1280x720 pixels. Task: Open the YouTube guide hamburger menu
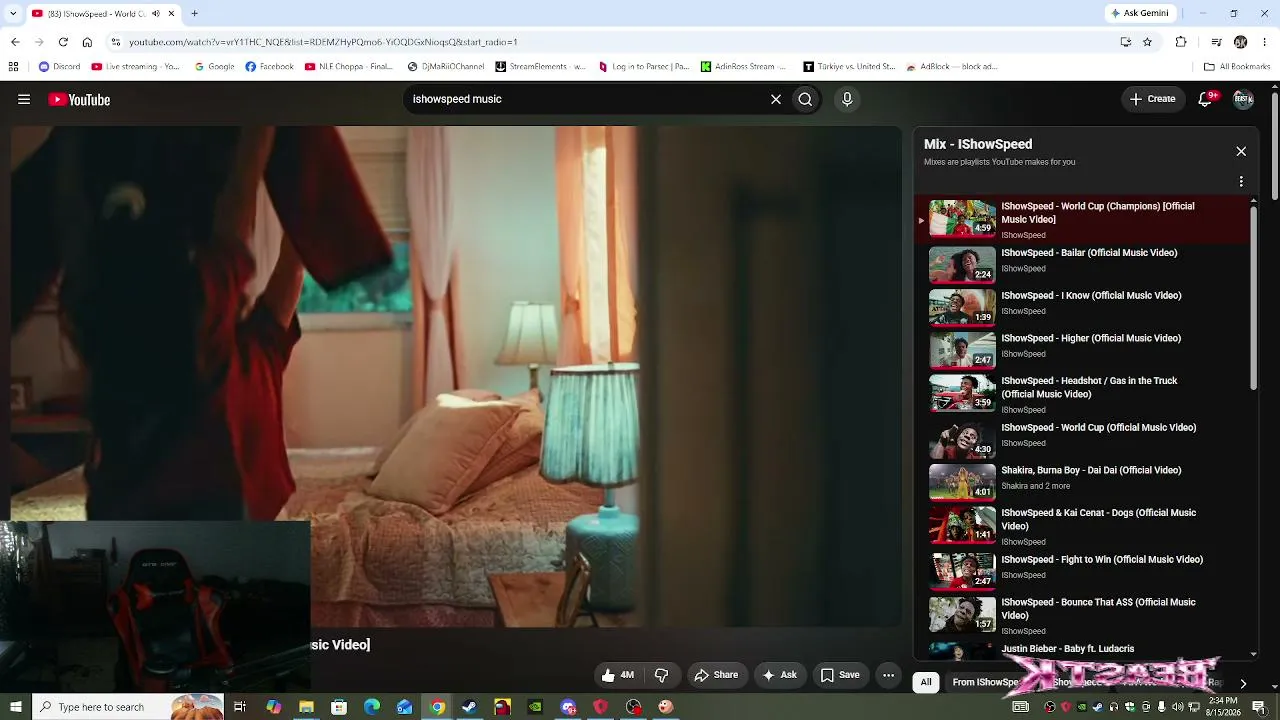24,99
